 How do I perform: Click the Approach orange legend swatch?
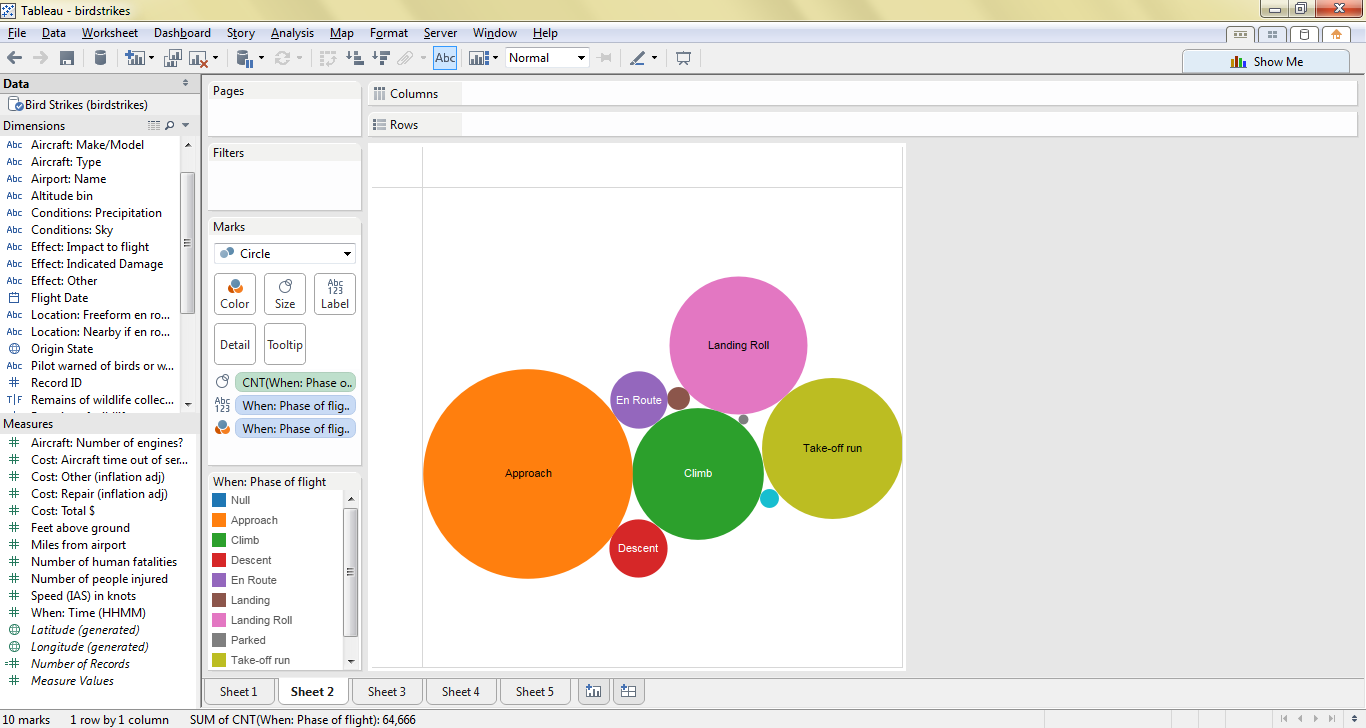pyautogui.click(x=219, y=520)
